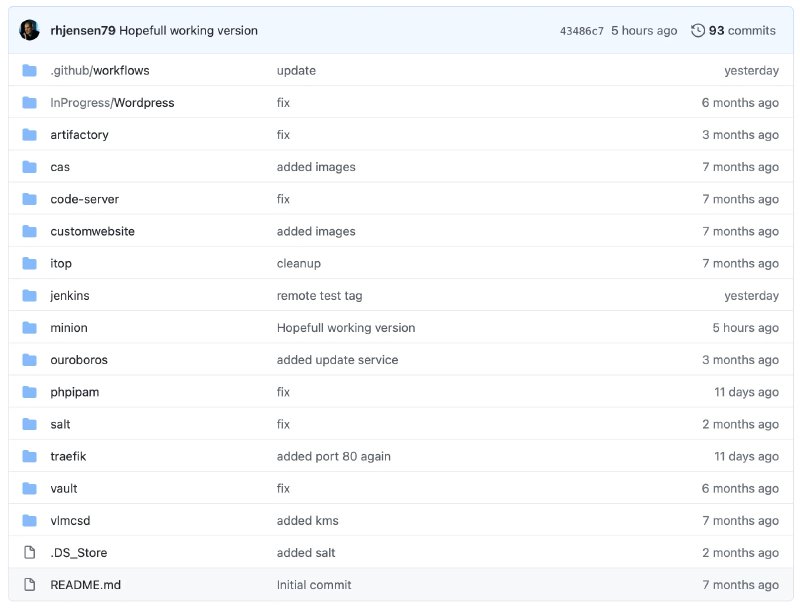This screenshot has width=800, height=610.
Task: Click the code-server folder icon
Action: 30,199
